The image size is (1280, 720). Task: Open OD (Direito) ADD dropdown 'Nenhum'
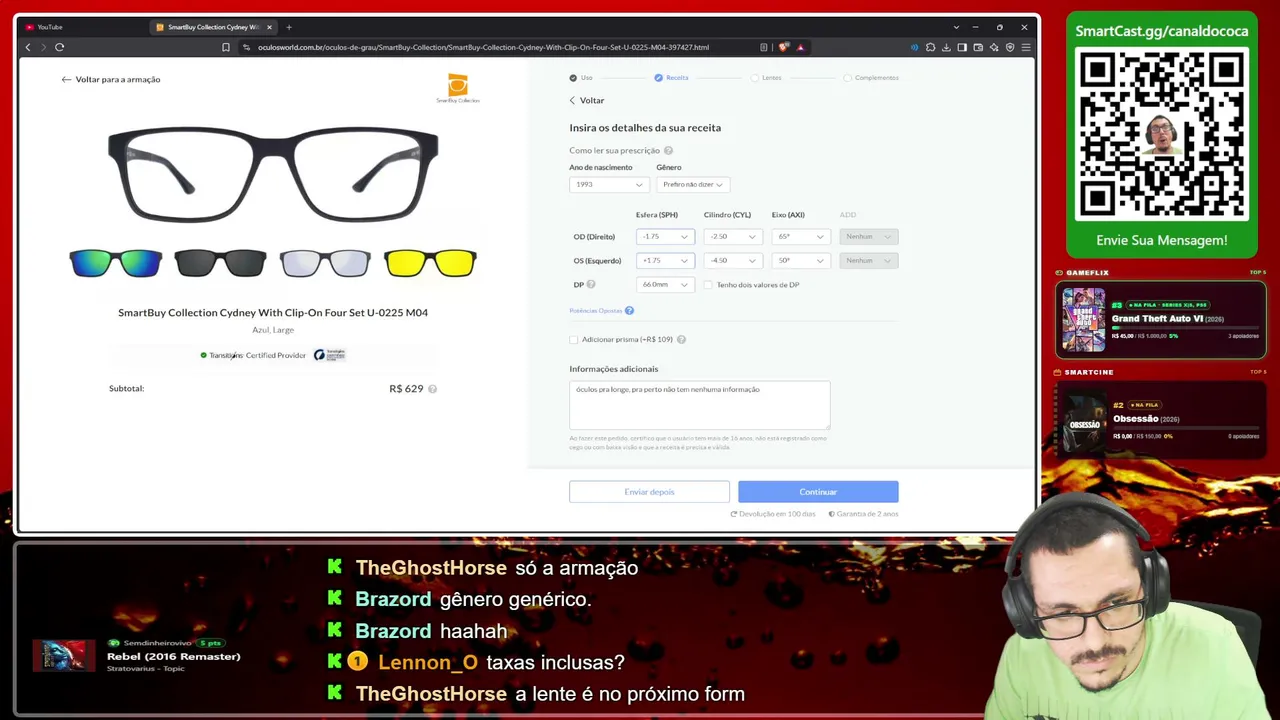pyautogui.click(x=869, y=237)
